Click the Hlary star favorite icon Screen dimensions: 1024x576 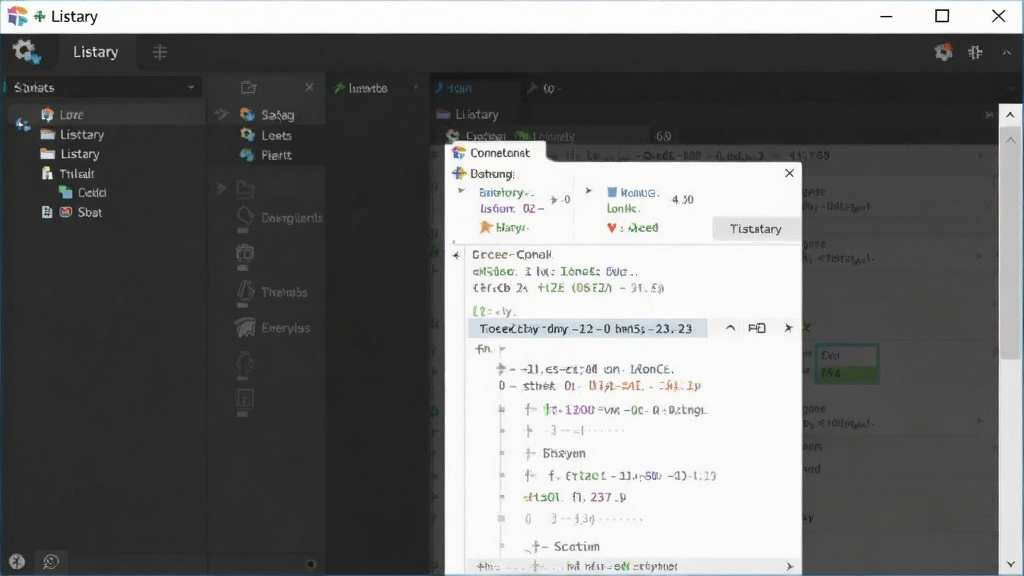(x=485, y=227)
